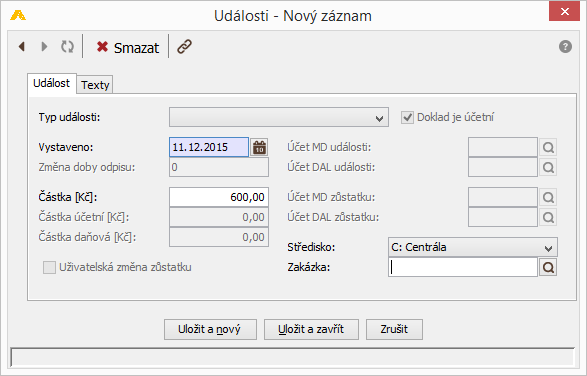Enable Uživatelská změna zůstatku checkbox

click(49, 267)
